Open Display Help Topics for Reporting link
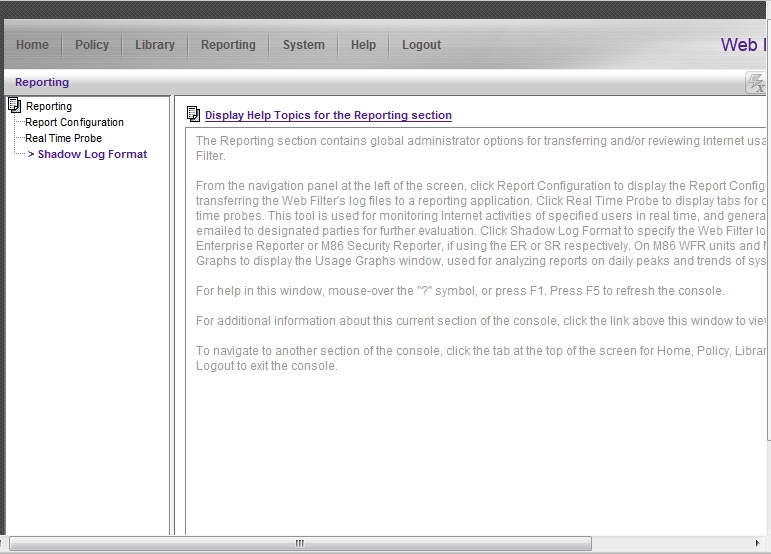The height and width of the screenshot is (554, 771). pyautogui.click(x=328, y=116)
